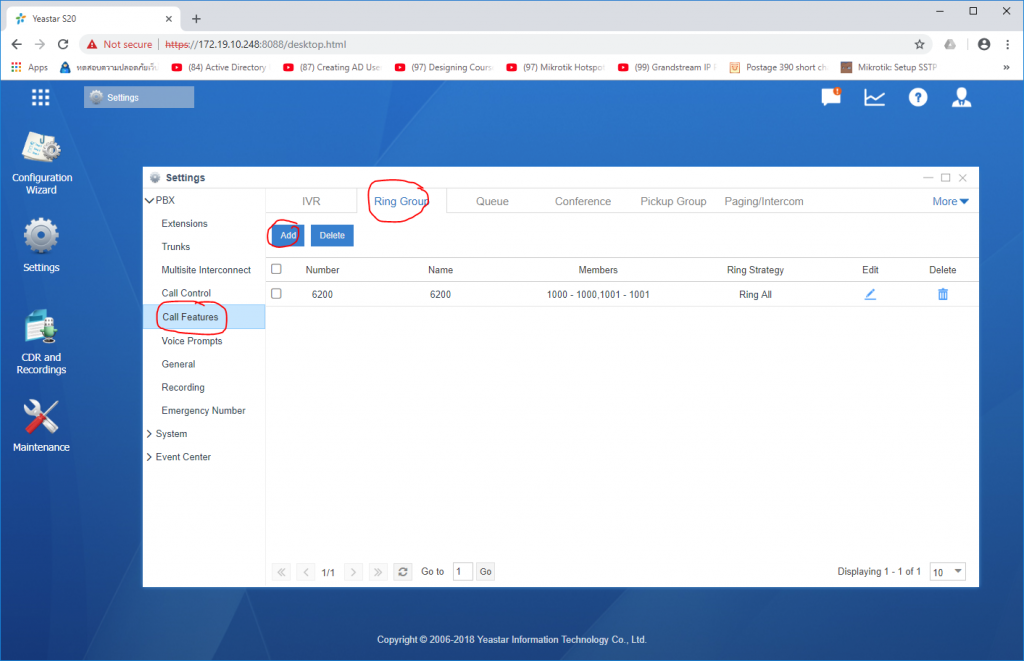
Task: Switch to the Paging/Intercom tab
Action: click(763, 201)
